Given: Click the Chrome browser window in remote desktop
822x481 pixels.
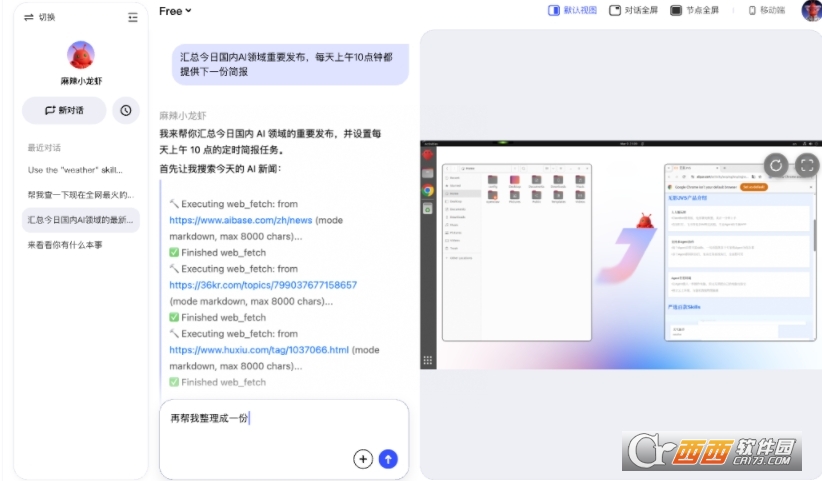Looking at the screenshot, I should coord(740,253).
